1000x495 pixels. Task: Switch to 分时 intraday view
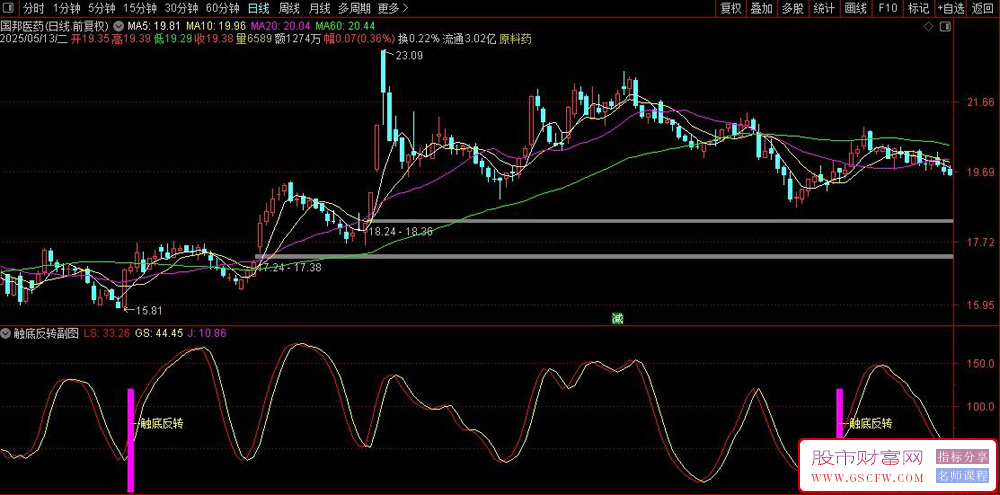pyautogui.click(x=34, y=8)
